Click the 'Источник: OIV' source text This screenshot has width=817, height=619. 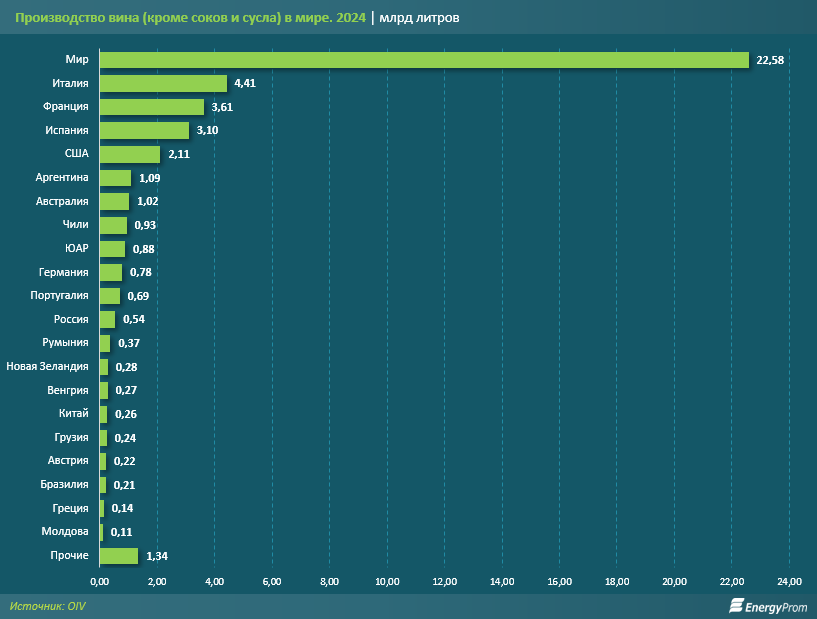coord(48,606)
